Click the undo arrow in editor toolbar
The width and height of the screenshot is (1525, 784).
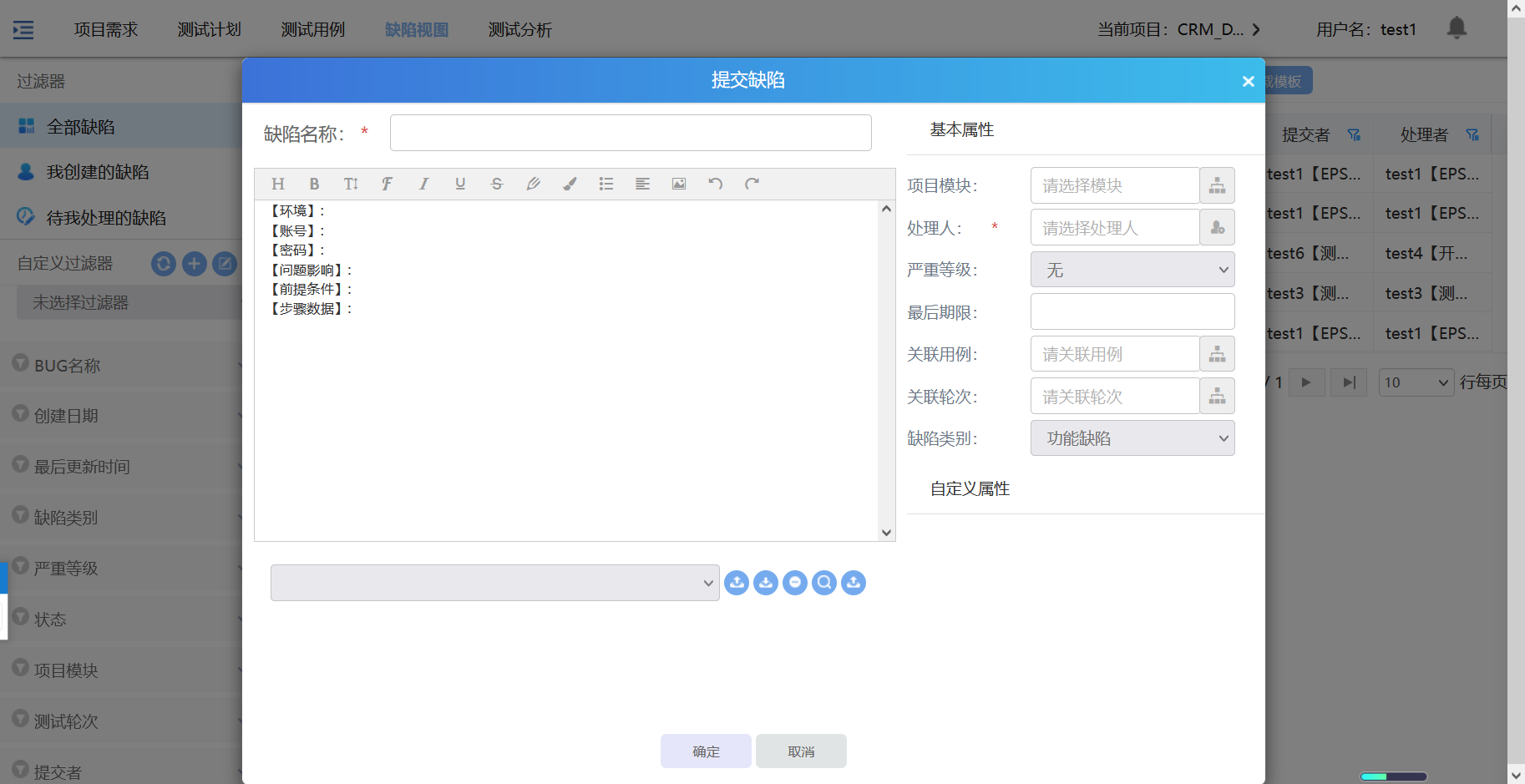715,184
